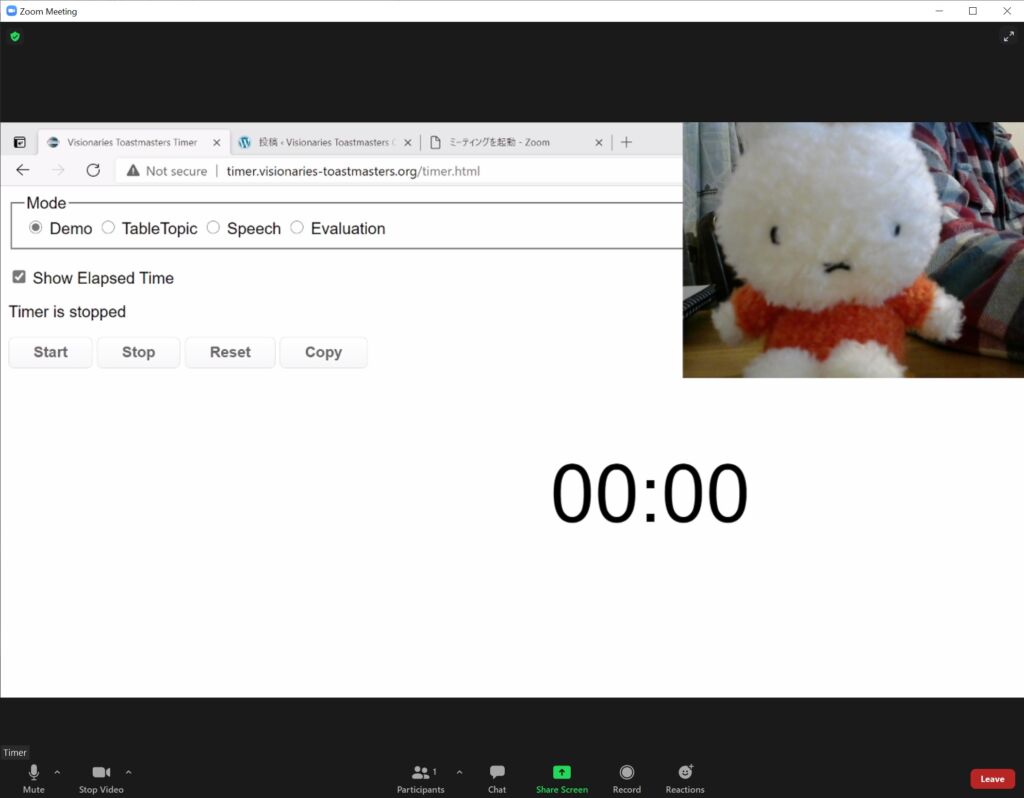Uncheck the Show Elapsed Time checkbox
Image resolution: width=1024 pixels, height=798 pixels.
coord(19,277)
